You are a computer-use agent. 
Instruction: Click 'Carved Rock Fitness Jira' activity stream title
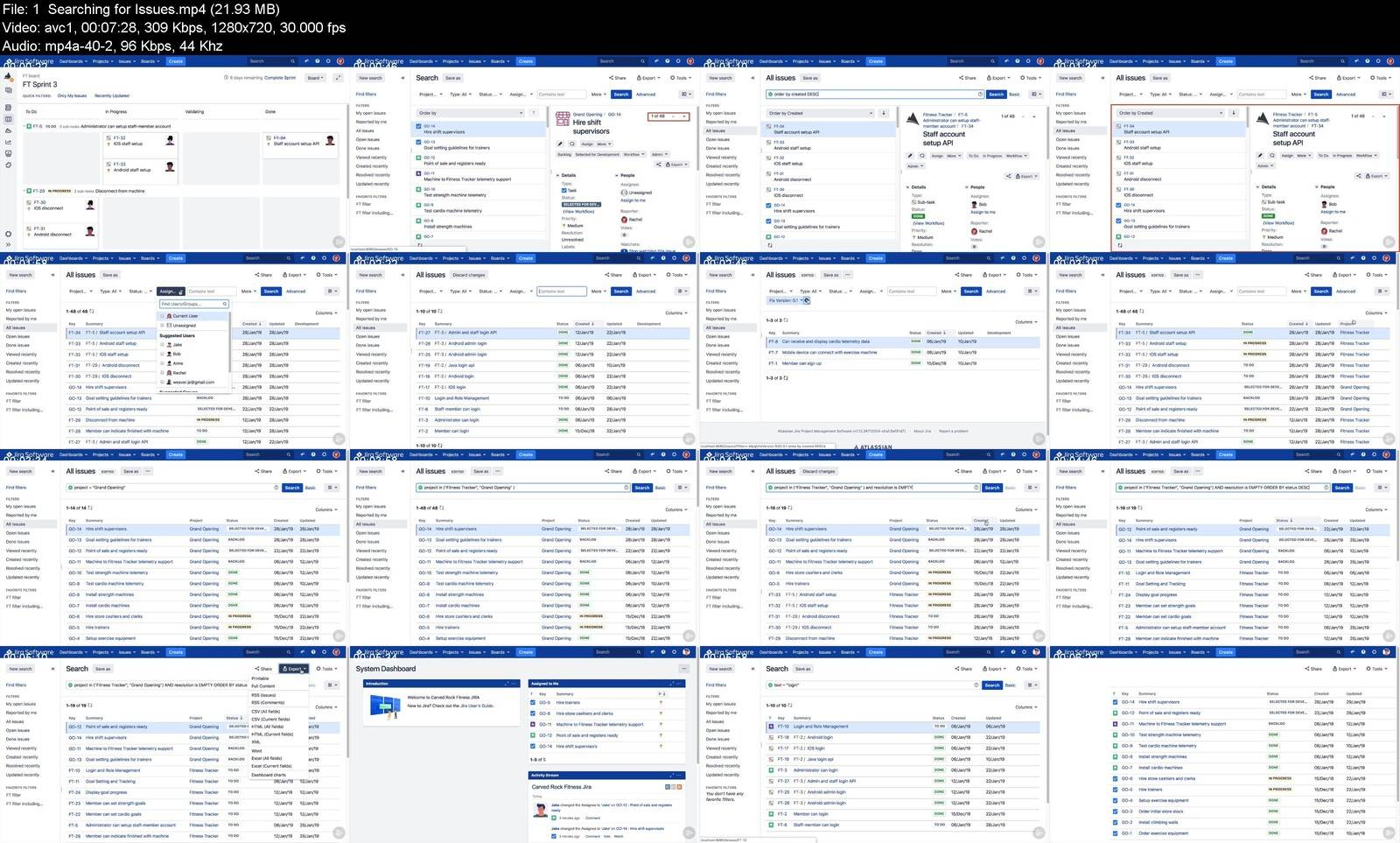[561, 787]
